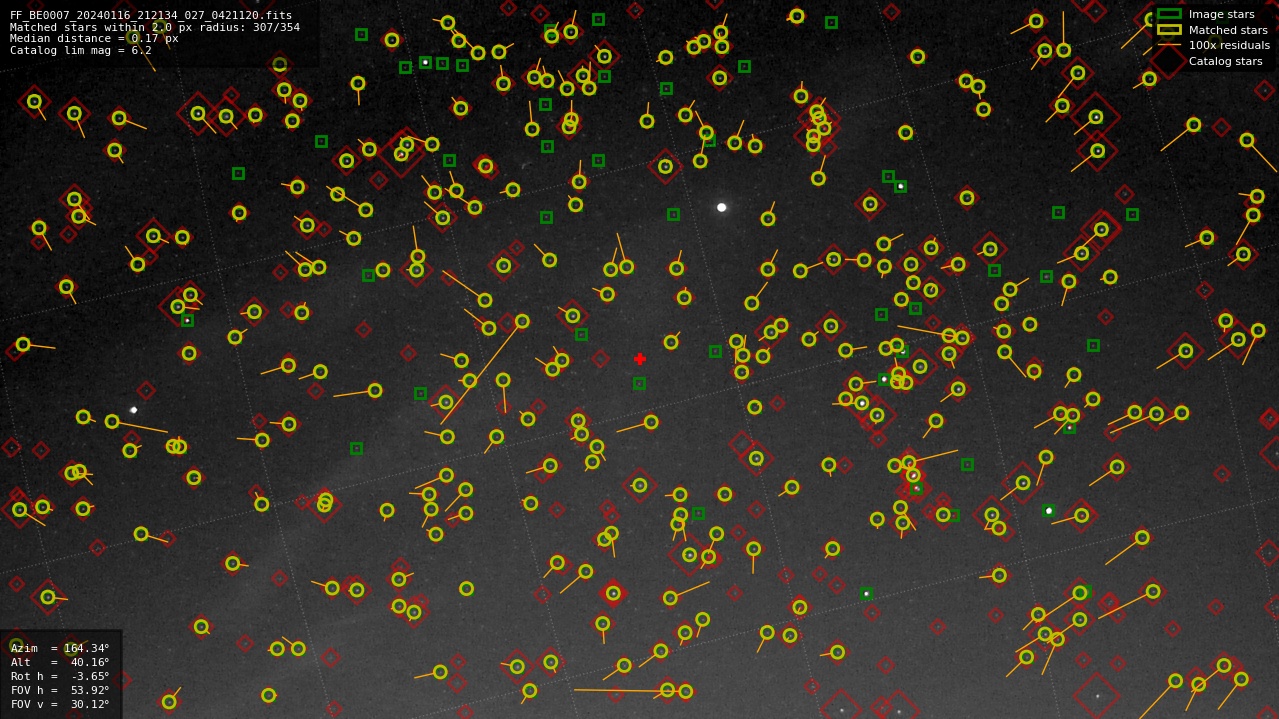Viewport: 1279px width, 719px height.
Task: Click the orange 100x residuals legend line
Action: click(1169, 45)
